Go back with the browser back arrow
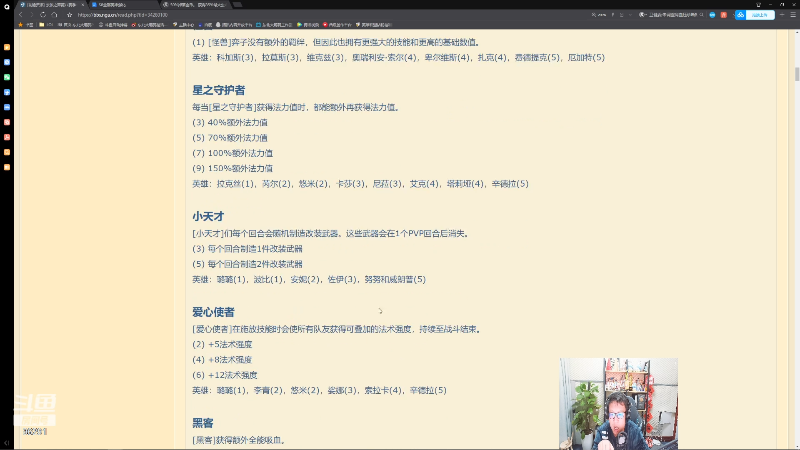 click(x=20, y=15)
